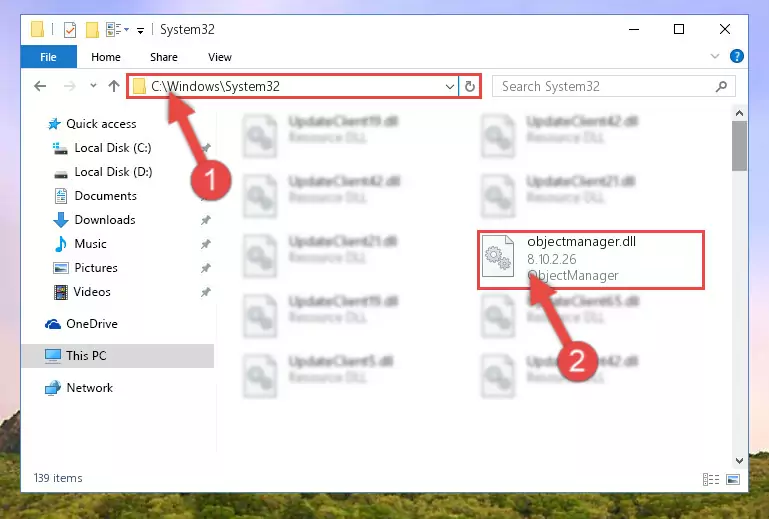Open Music in the sidebar
Image resolution: width=769 pixels, height=519 pixels.
[x=90, y=244]
